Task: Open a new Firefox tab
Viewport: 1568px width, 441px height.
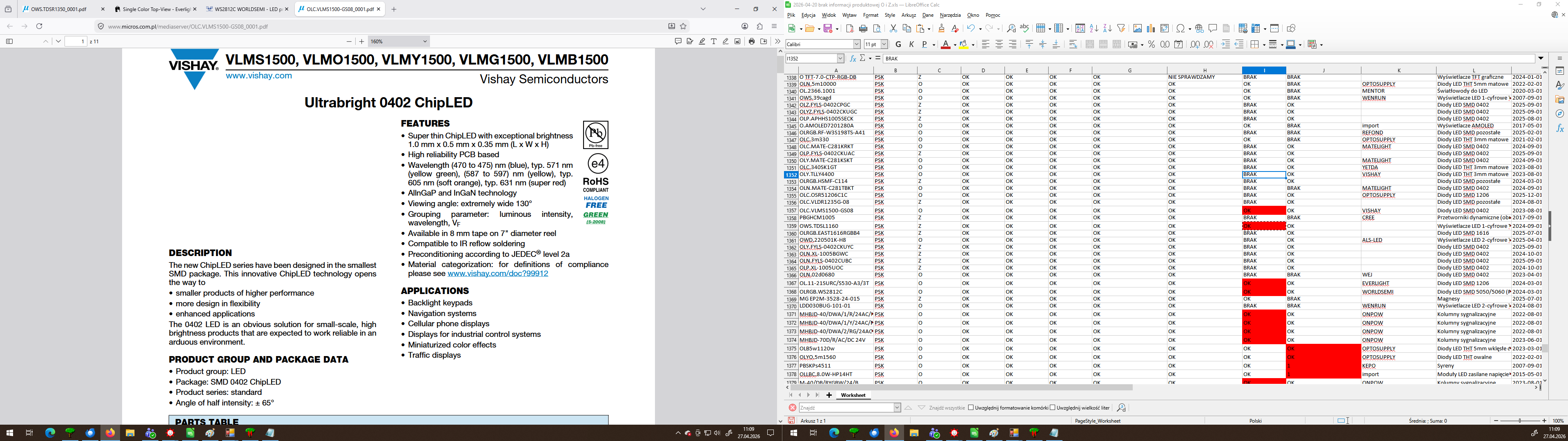Action: (x=394, y=9)
